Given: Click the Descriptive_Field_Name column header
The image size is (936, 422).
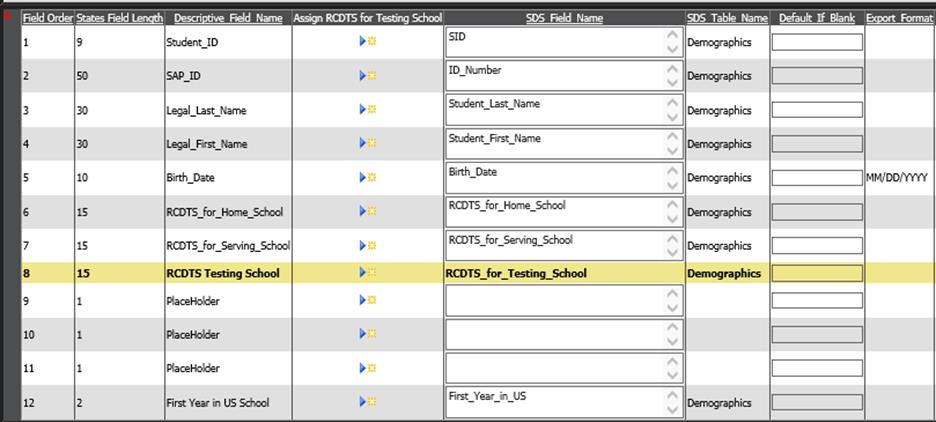Looking at the screenshot, I should pyautogui.click(x=227, y=18).
